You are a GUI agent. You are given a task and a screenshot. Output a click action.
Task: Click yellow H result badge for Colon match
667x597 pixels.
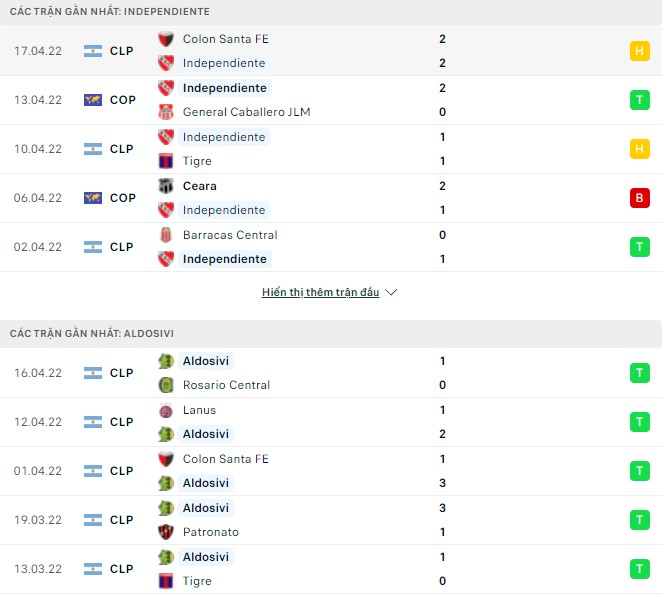coord(639,51)
